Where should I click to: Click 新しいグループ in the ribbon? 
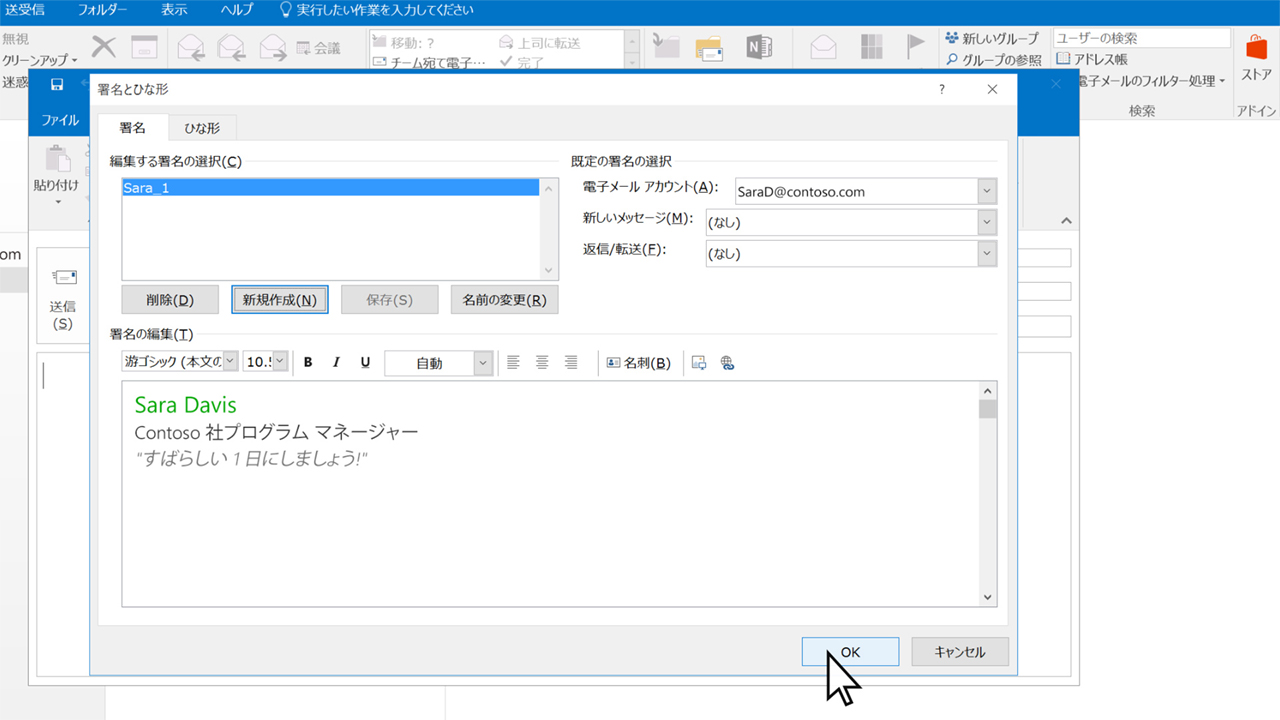(x=992, y=38)
